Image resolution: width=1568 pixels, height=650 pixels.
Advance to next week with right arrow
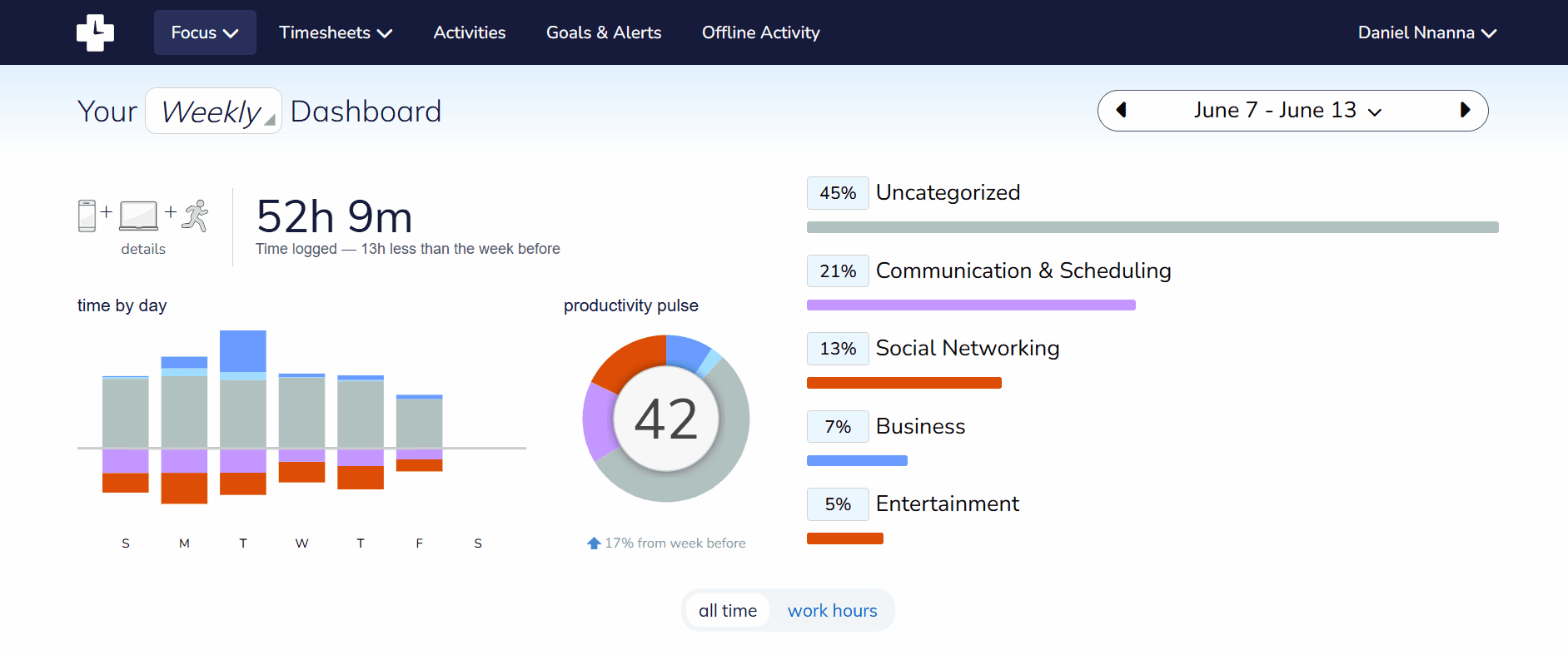1466,111
